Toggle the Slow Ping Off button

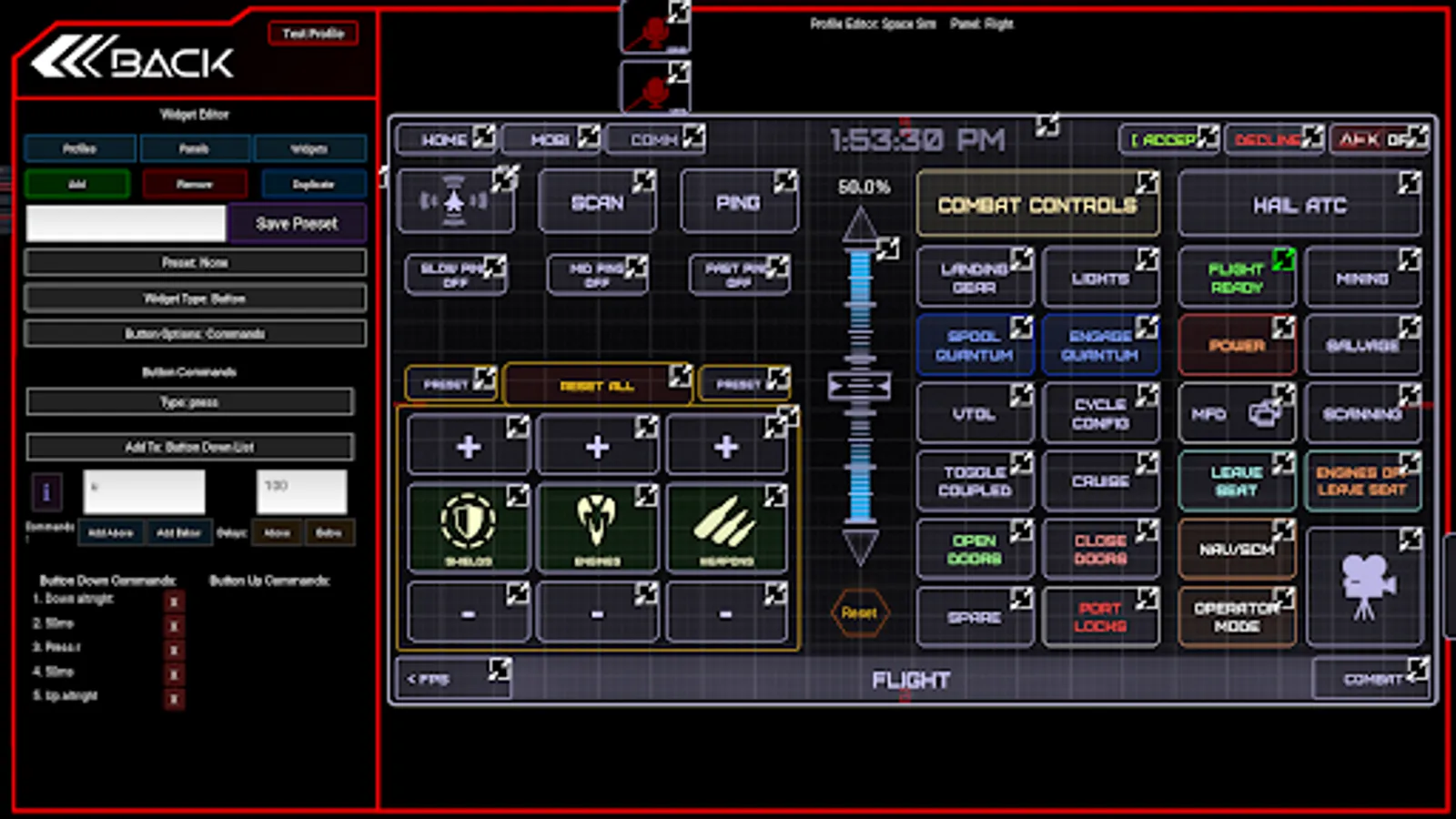(455, 275)
